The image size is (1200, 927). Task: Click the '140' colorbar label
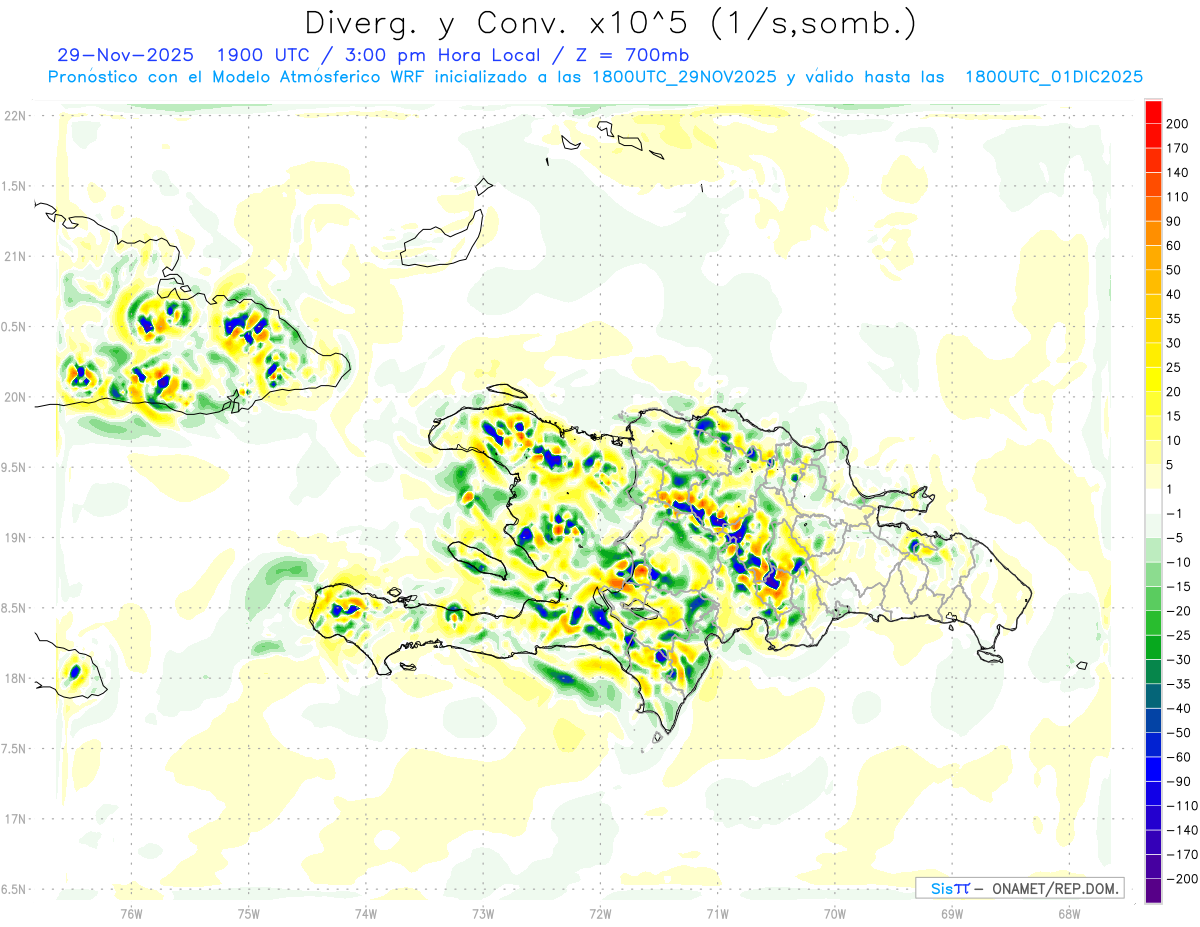coord(1179,173)
